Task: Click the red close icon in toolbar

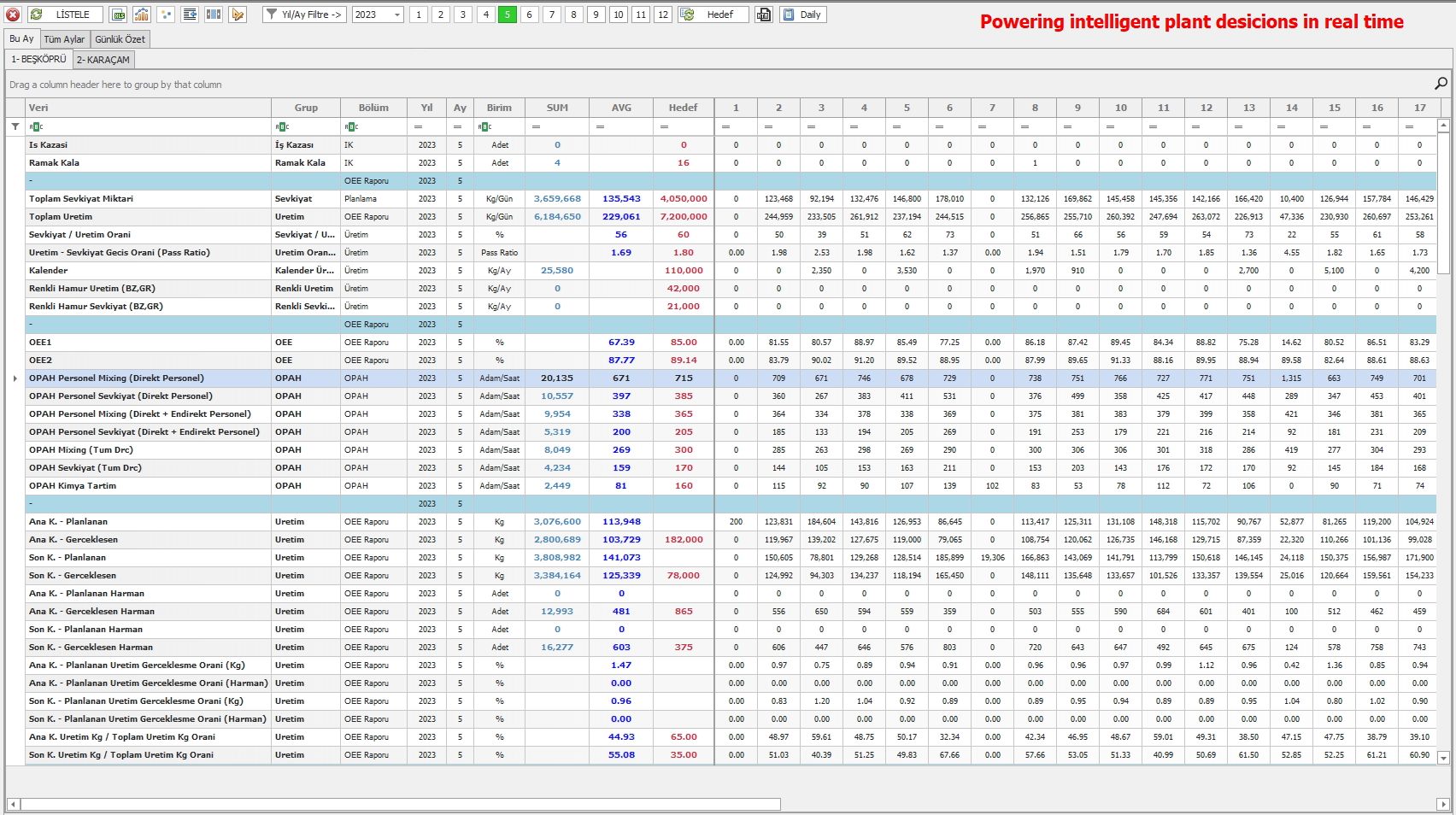Action: [x=13, y=15]
